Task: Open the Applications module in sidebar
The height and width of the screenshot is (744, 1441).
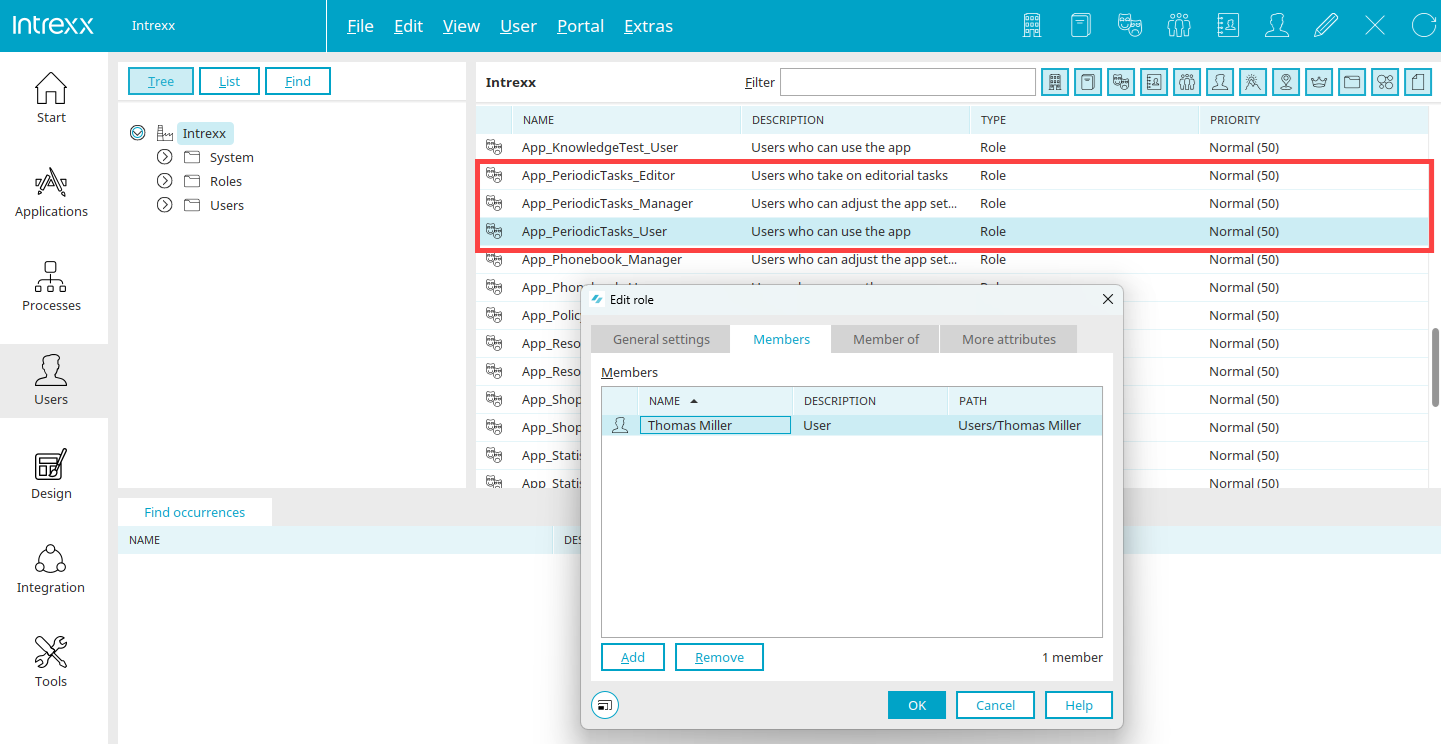Action: [x=51, y=192]
